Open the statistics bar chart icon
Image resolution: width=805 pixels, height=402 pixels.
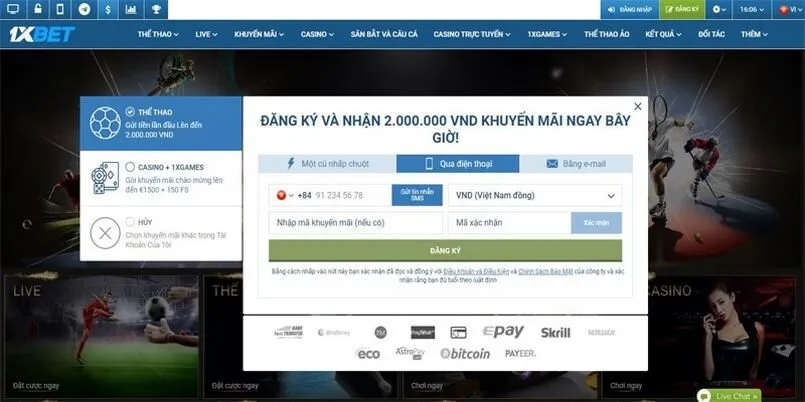(x=131, y=9)
